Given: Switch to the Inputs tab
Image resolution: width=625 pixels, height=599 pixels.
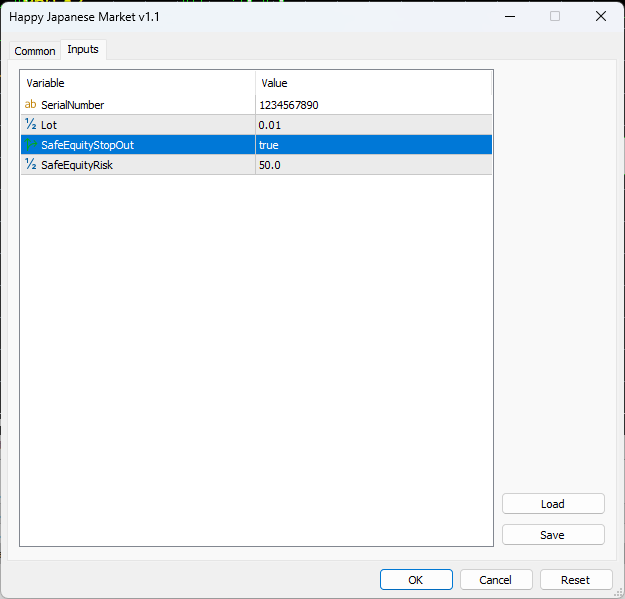Looking at the screenshot, I should [x=83, y=50].
